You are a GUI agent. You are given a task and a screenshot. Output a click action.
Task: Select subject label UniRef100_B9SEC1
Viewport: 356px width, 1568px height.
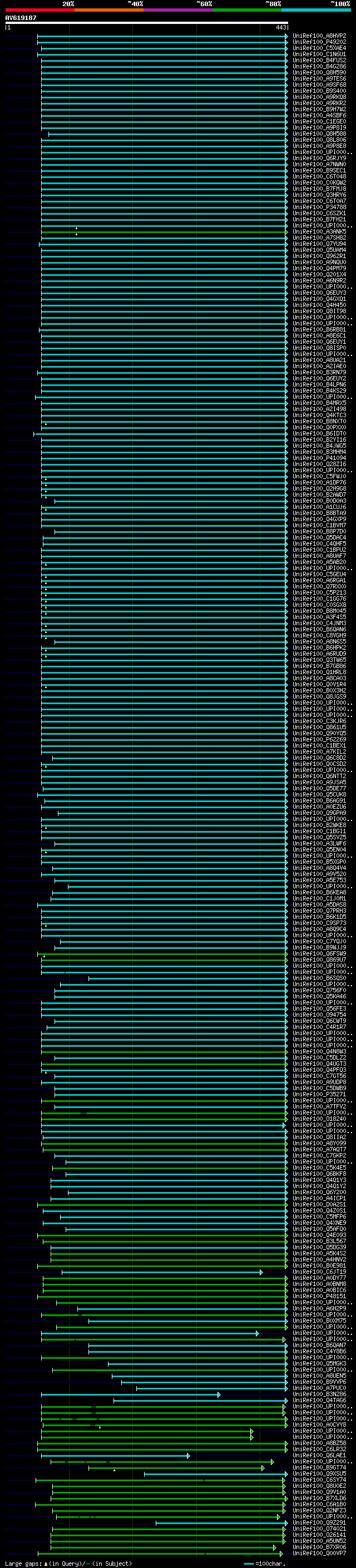pos(319,170)
